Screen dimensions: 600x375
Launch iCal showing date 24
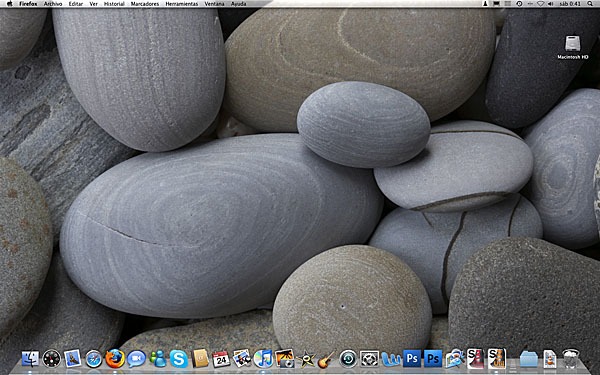point(221,359)
